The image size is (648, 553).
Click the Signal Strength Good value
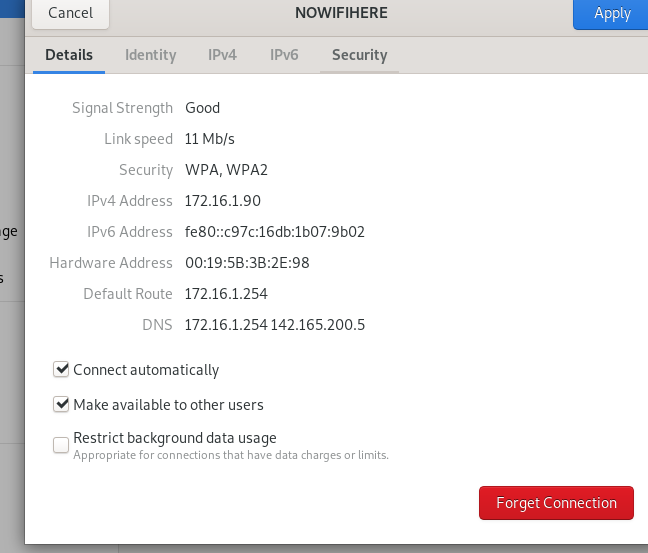point(202,108)
